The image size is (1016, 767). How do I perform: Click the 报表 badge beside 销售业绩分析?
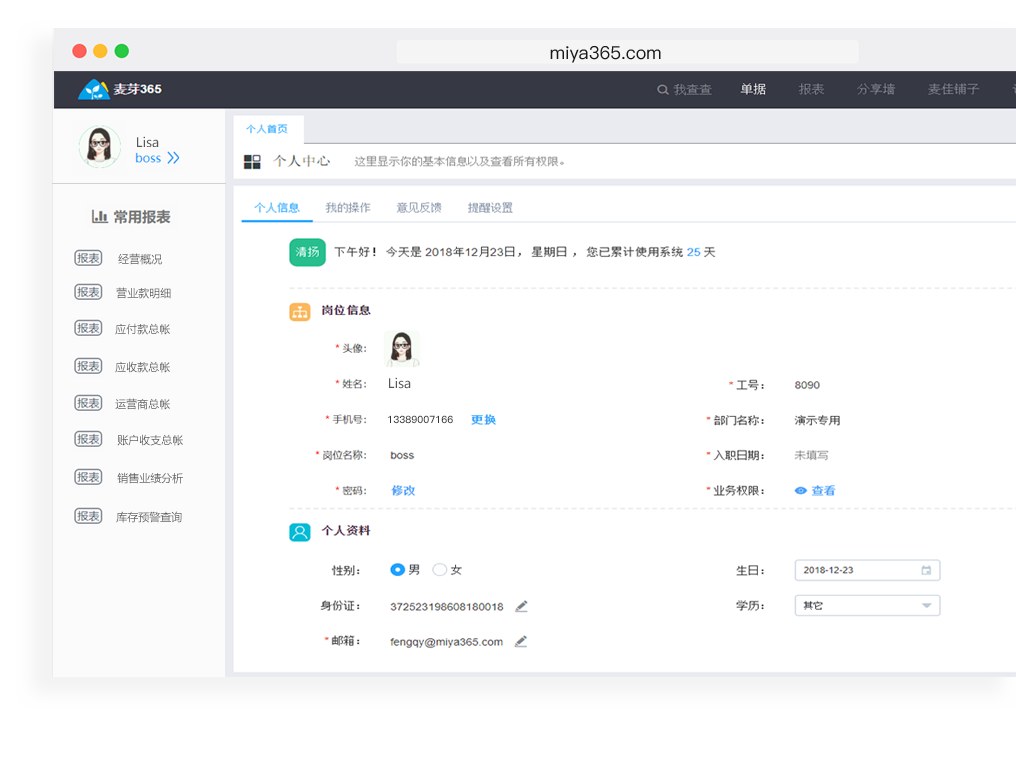pos(88,477)
